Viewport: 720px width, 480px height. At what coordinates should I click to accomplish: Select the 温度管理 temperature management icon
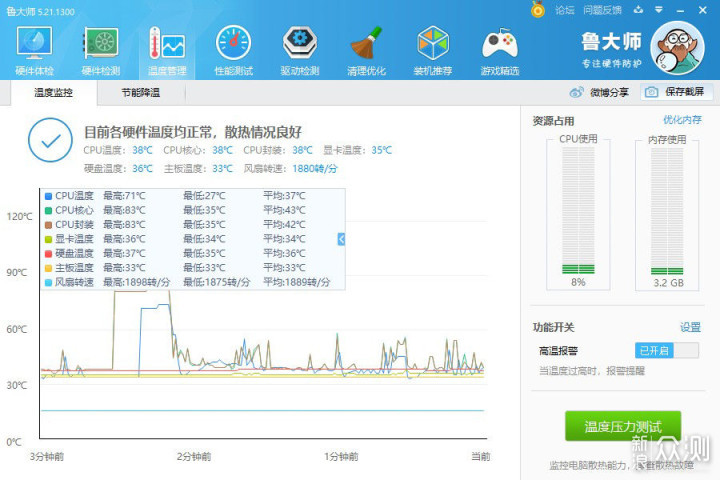click(167, 51)
